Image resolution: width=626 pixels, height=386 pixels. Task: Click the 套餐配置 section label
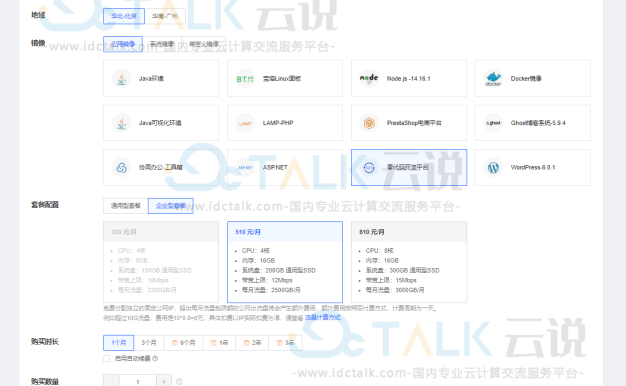pyautogui.click(x=45, y=205)
